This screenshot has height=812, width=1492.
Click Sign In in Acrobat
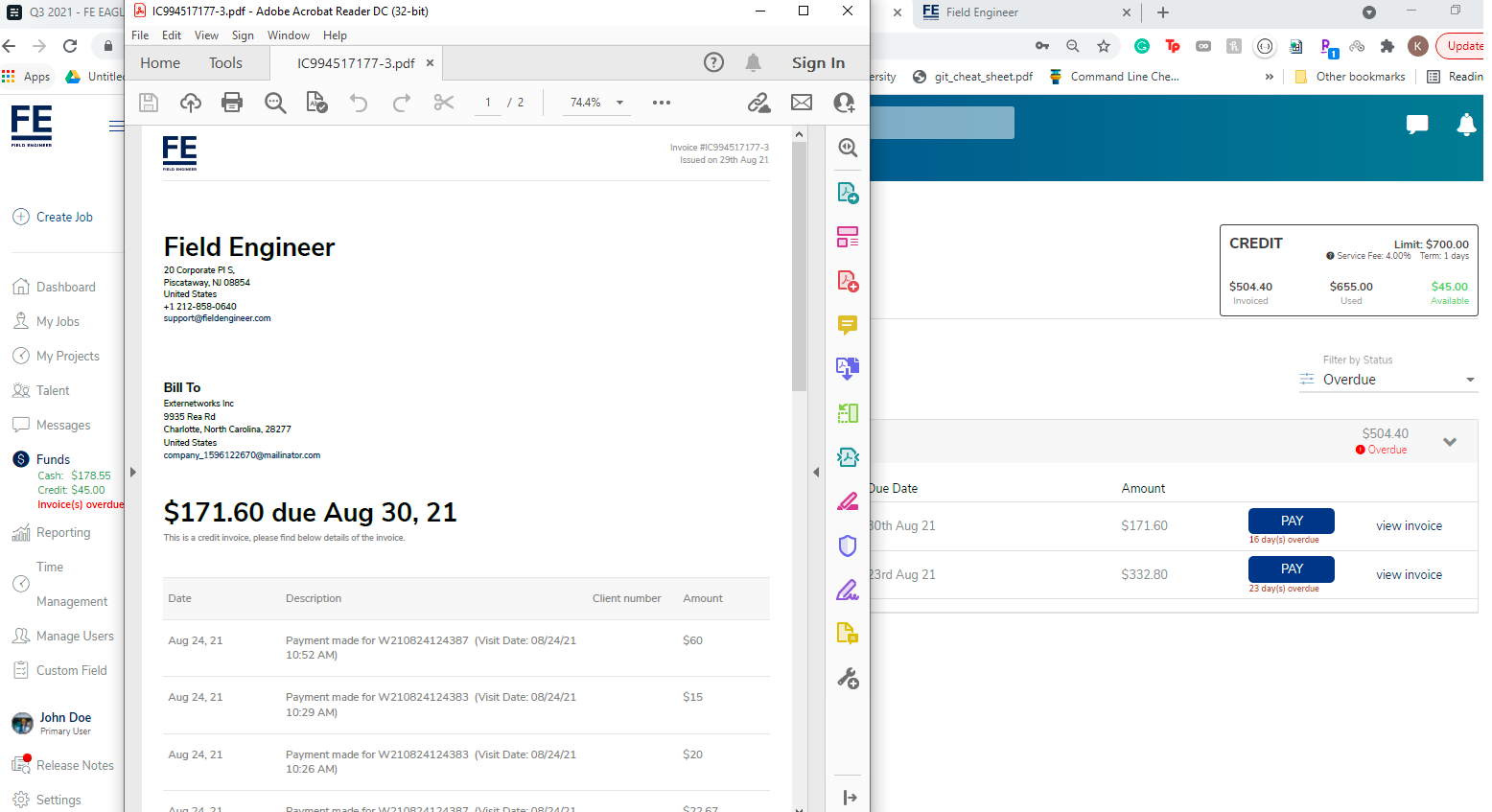[818, 62]
